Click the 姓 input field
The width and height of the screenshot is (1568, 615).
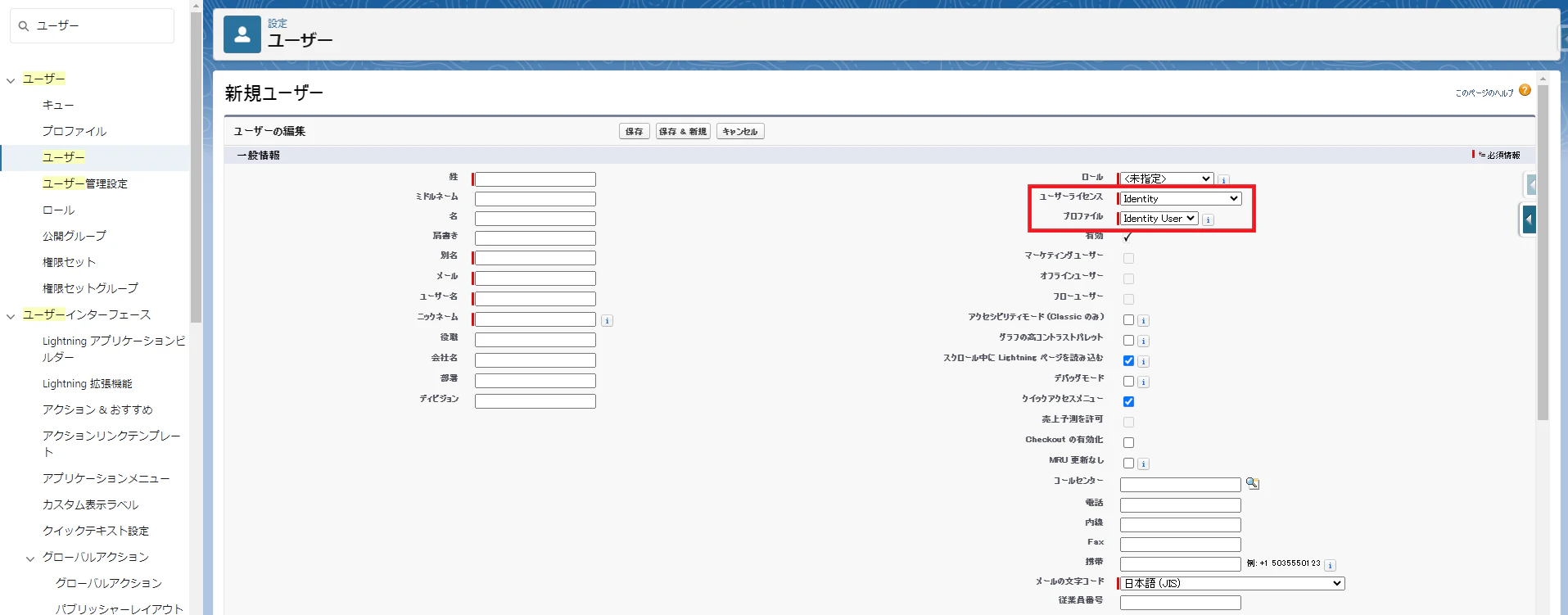pos(535,179)
